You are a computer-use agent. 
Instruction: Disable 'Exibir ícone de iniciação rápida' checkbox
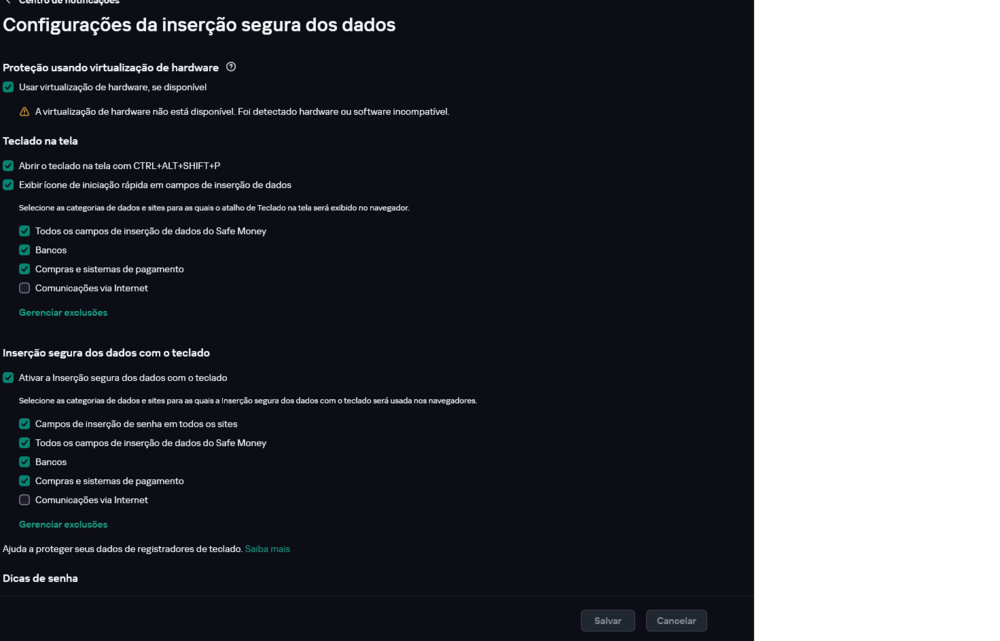(8, 185)
